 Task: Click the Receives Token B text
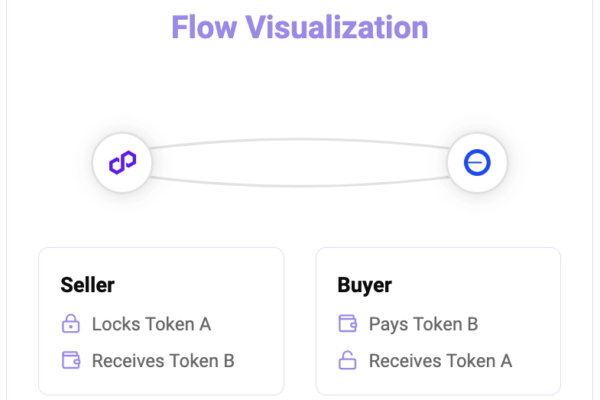coord(163,361)
